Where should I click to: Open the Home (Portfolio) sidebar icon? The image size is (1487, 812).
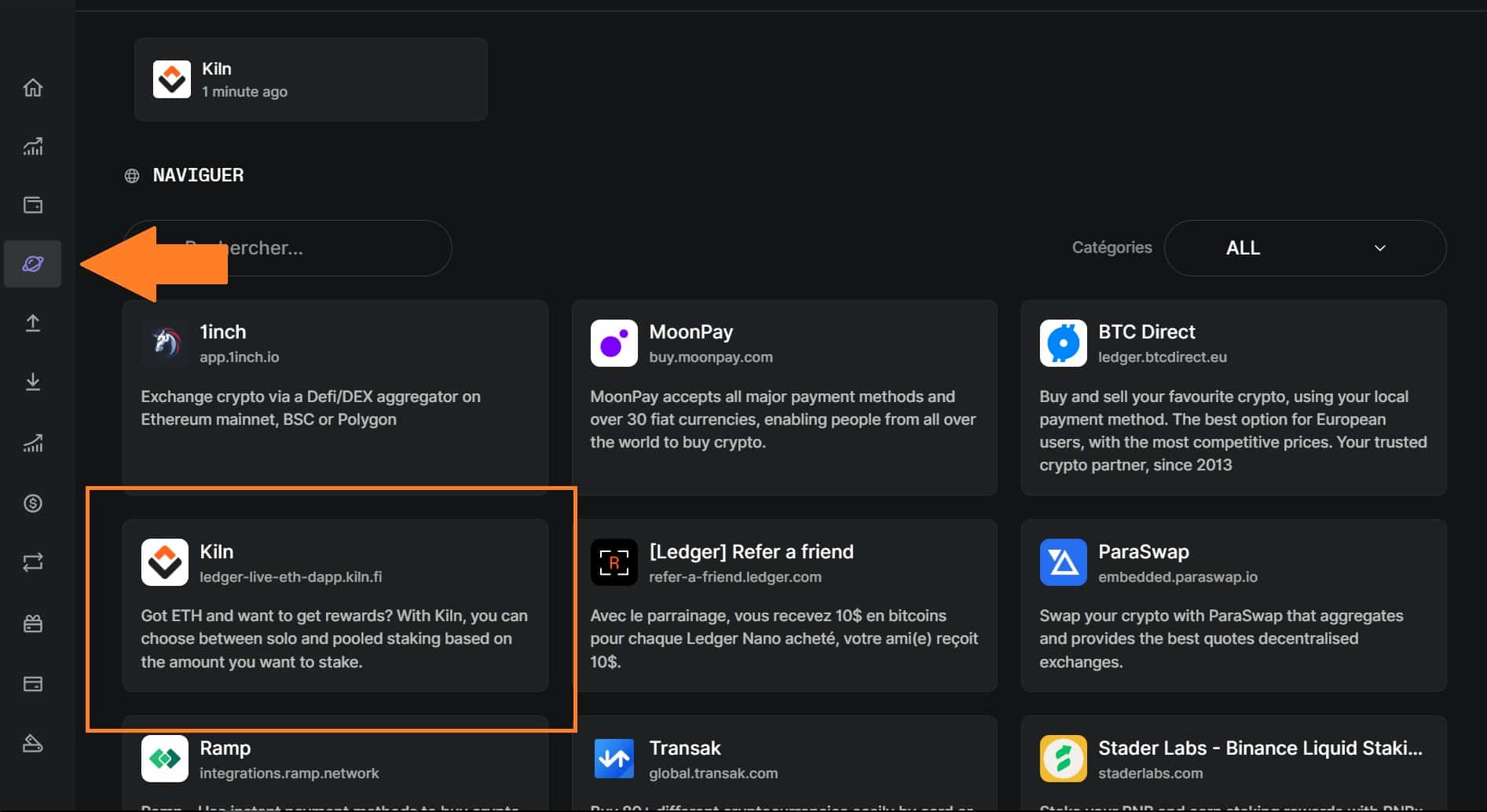32,87
